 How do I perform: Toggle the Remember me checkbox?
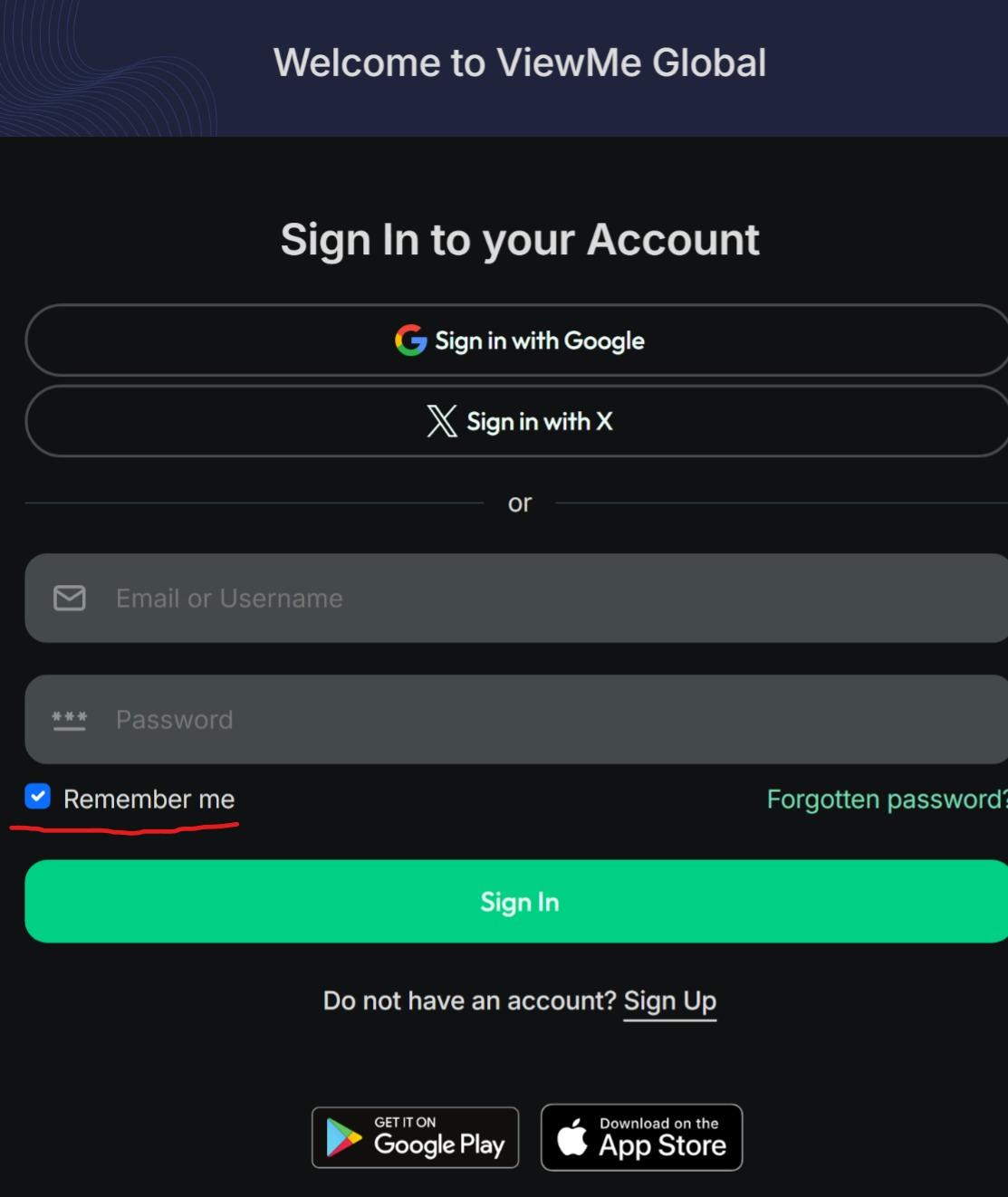38,797
